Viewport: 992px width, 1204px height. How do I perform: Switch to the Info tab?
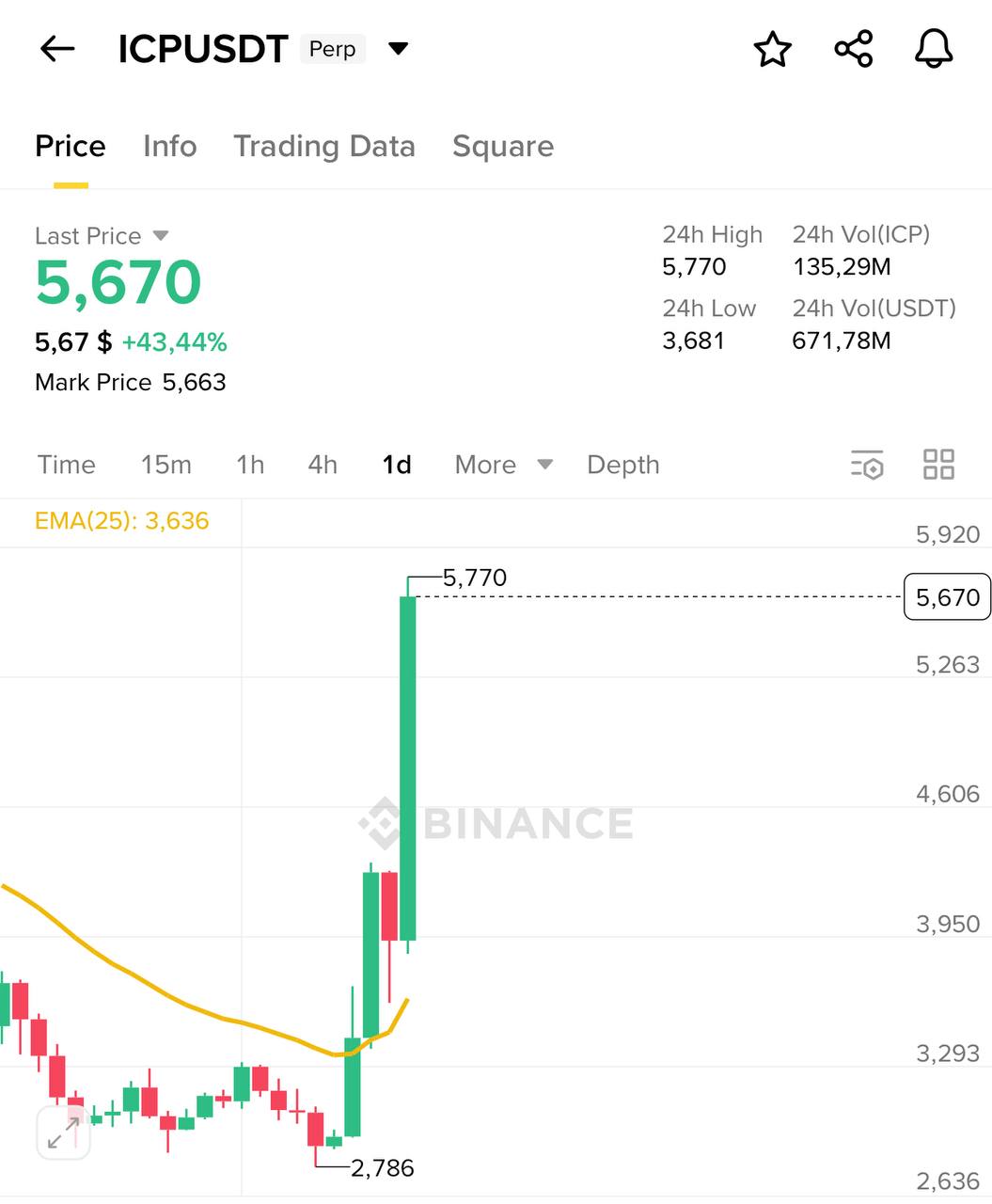point(170,147)
